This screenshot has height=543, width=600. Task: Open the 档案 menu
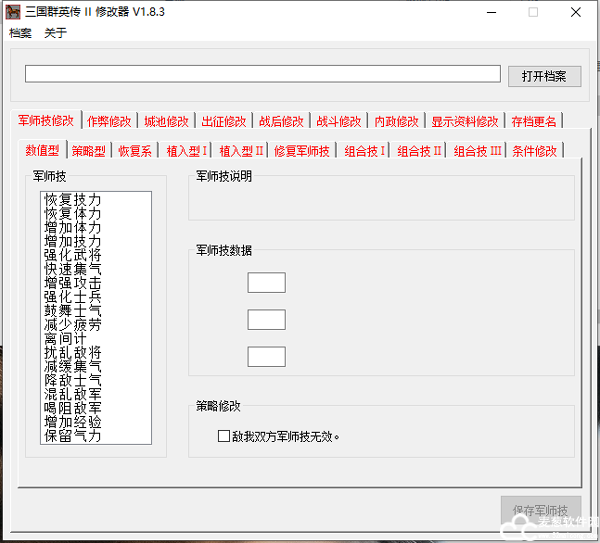click(x=20, y=33)
